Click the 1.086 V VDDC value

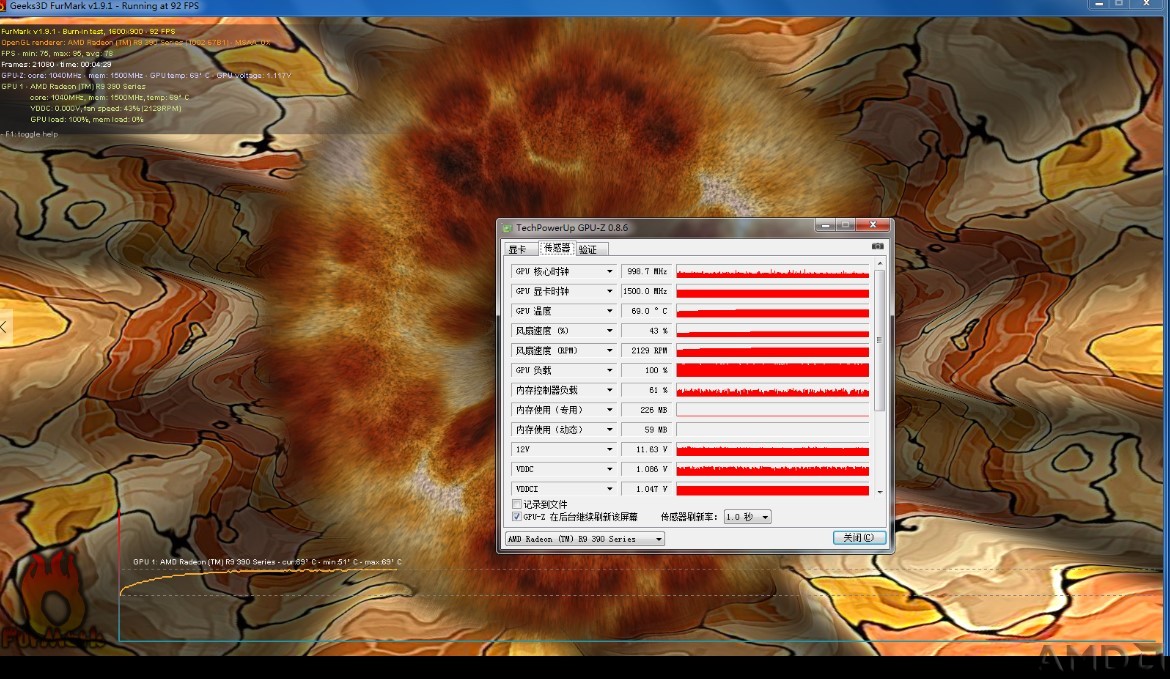(646, 469)
